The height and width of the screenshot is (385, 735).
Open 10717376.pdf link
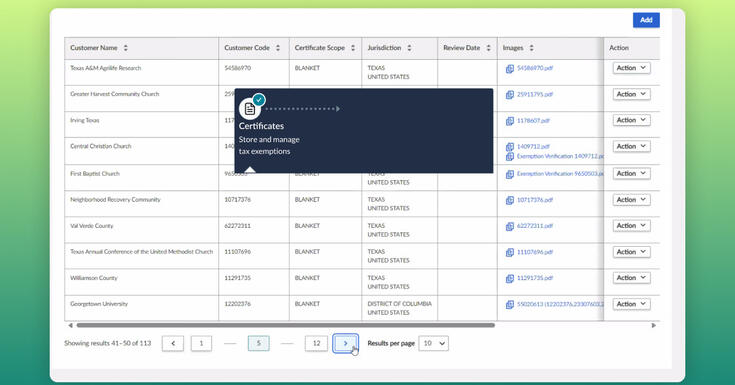coord(535,200)
